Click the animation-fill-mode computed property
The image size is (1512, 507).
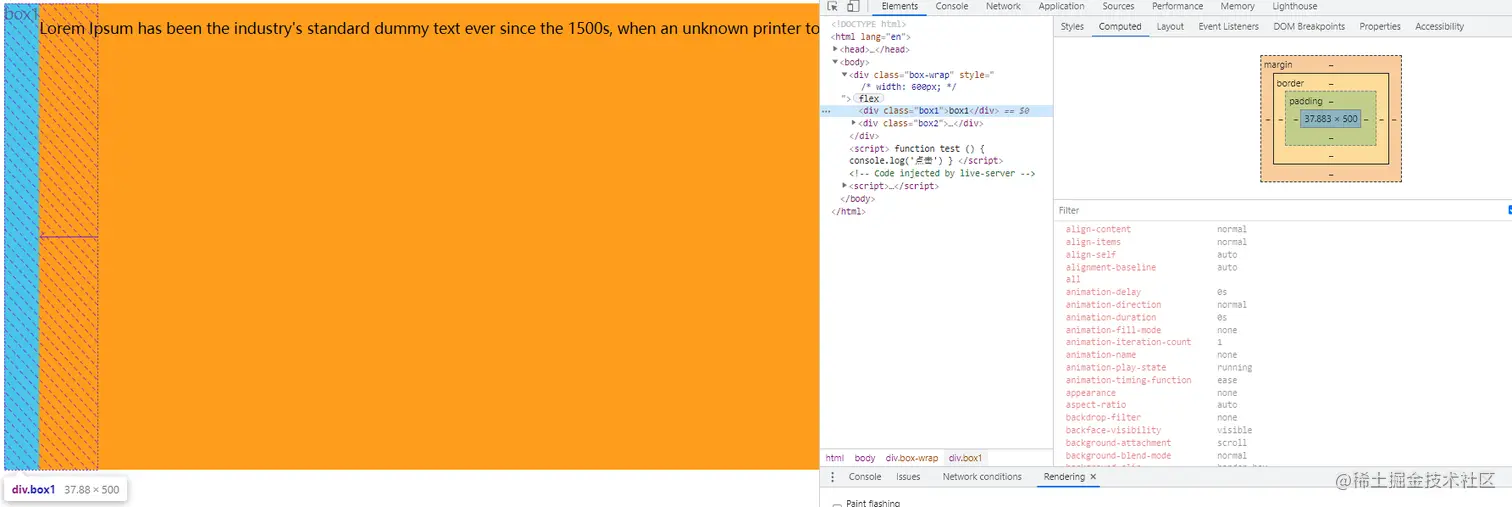pyautogui.click(x=1113, y=330)
